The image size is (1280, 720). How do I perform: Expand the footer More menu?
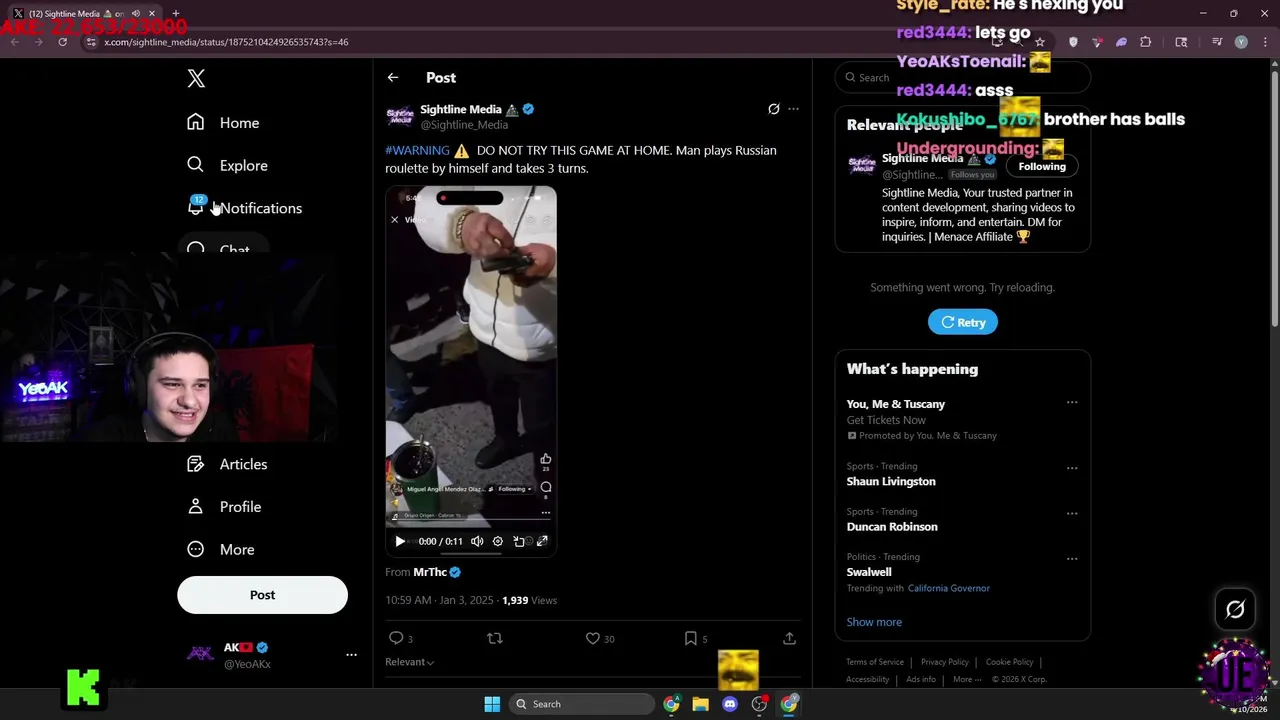click(x=967, y=679)
